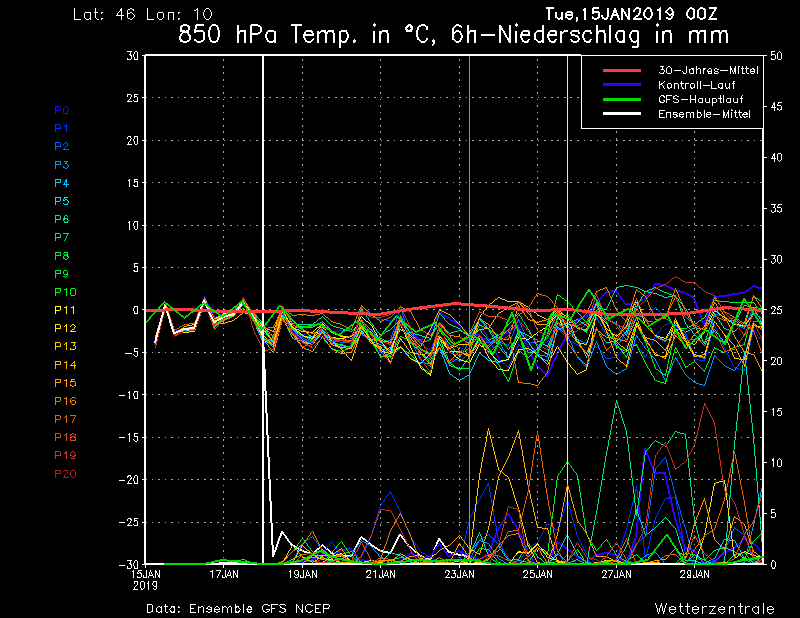800x618 pixels.
Task: Click the Kontroll-Lauf legend text
Action: coord(696,85)
